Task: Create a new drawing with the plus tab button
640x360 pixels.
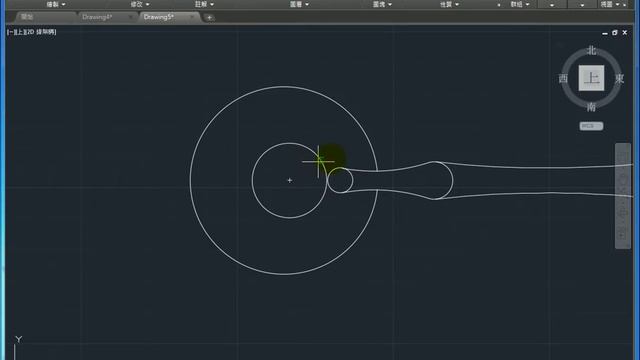Action: 209,18
